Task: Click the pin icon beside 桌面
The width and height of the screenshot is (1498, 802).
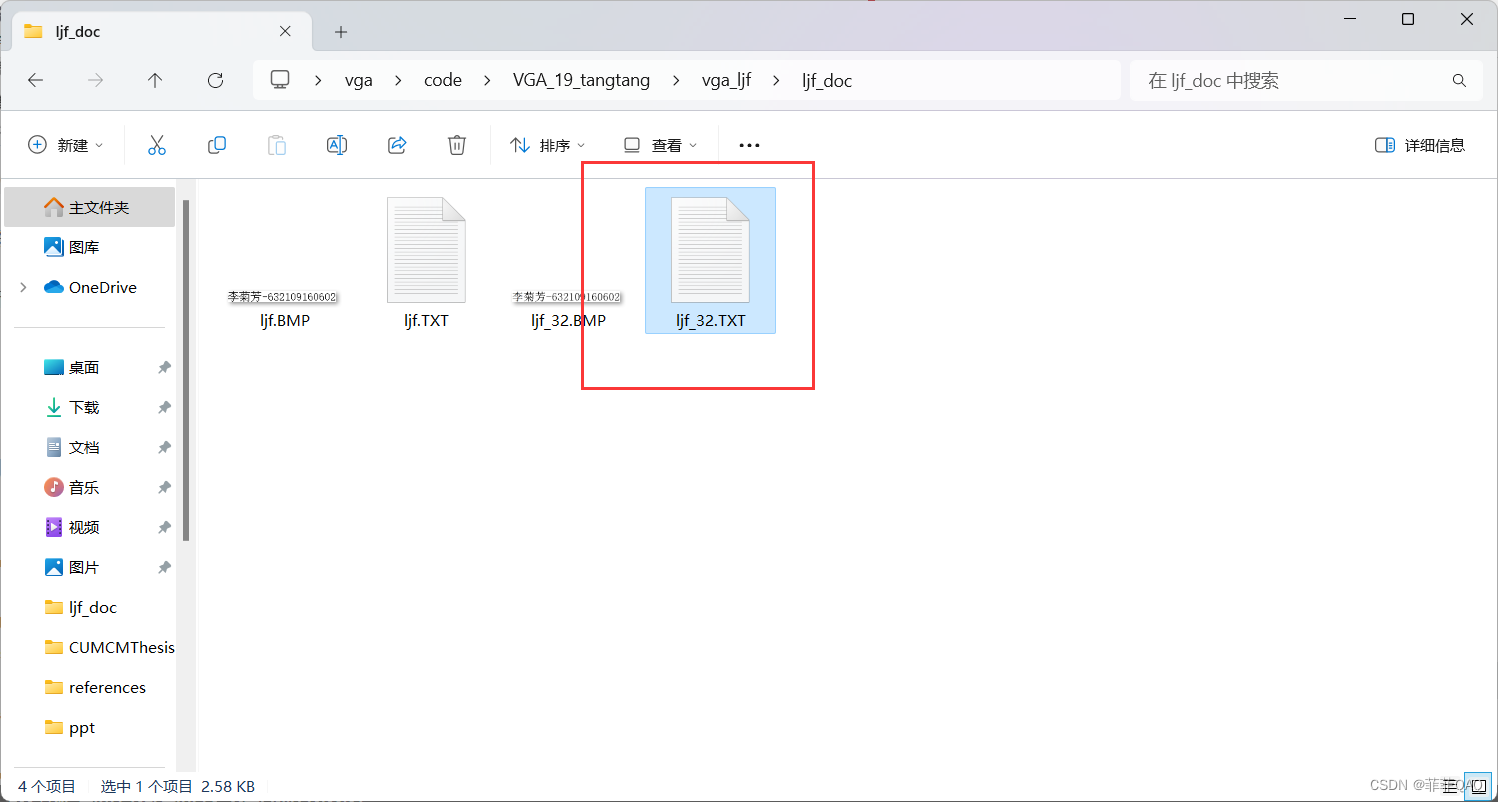Action: coord(164,367)
